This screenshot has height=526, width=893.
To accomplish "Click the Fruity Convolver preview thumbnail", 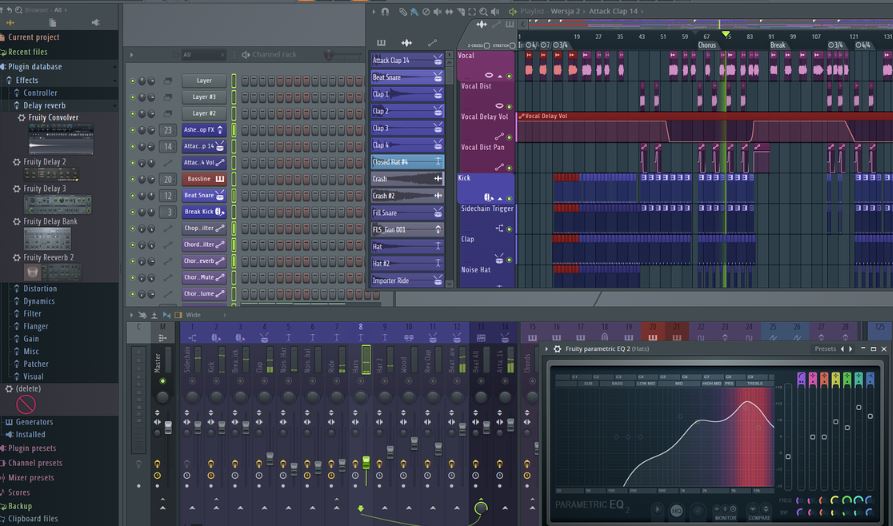I will tap(61, 139).
